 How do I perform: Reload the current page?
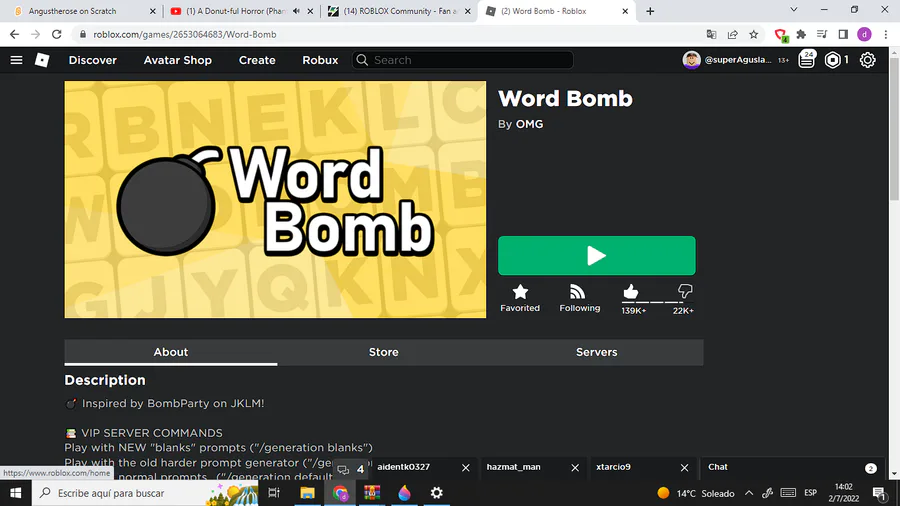tap(56, 34)
